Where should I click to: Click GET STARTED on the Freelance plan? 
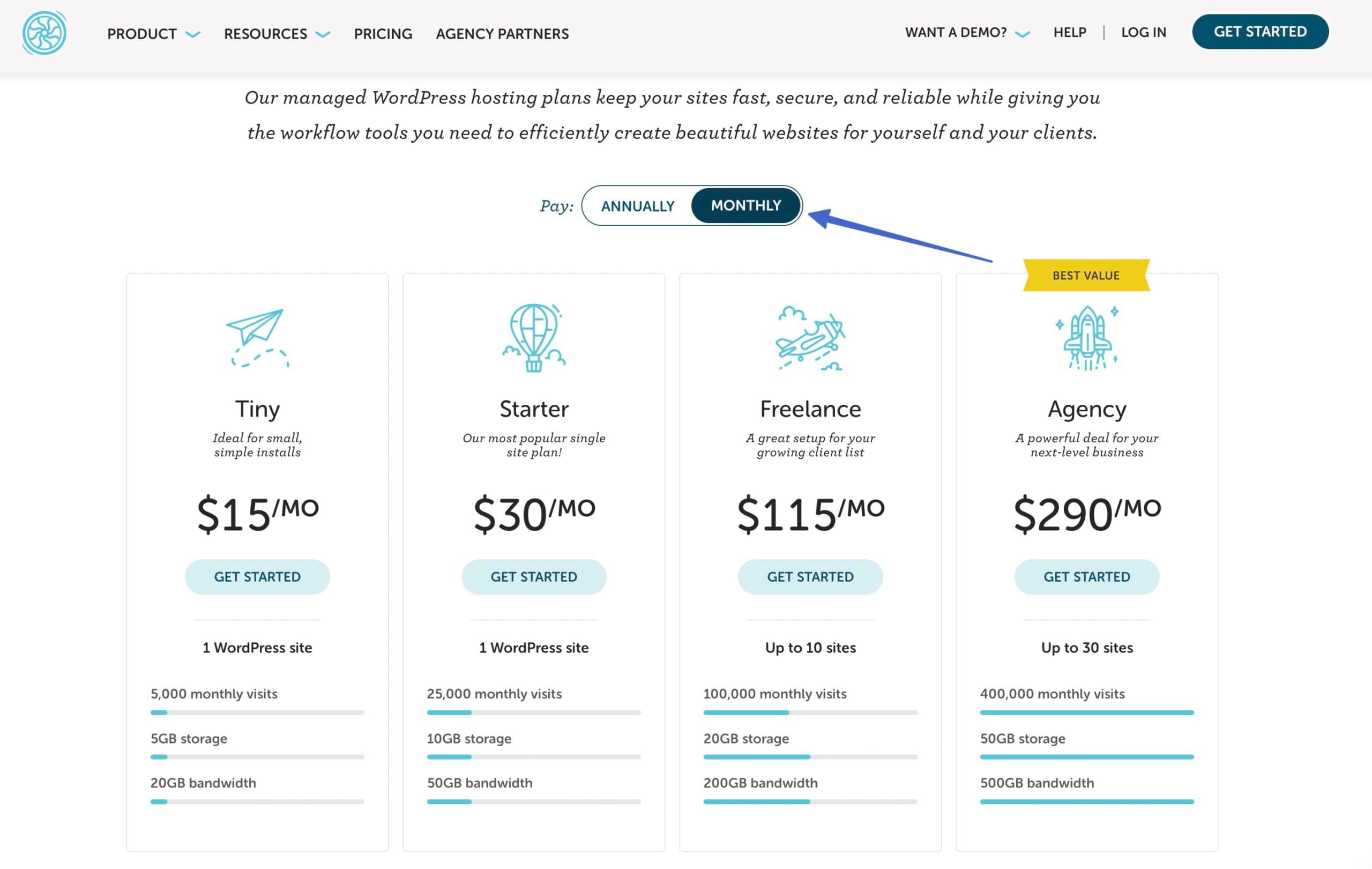coord(810,577)
